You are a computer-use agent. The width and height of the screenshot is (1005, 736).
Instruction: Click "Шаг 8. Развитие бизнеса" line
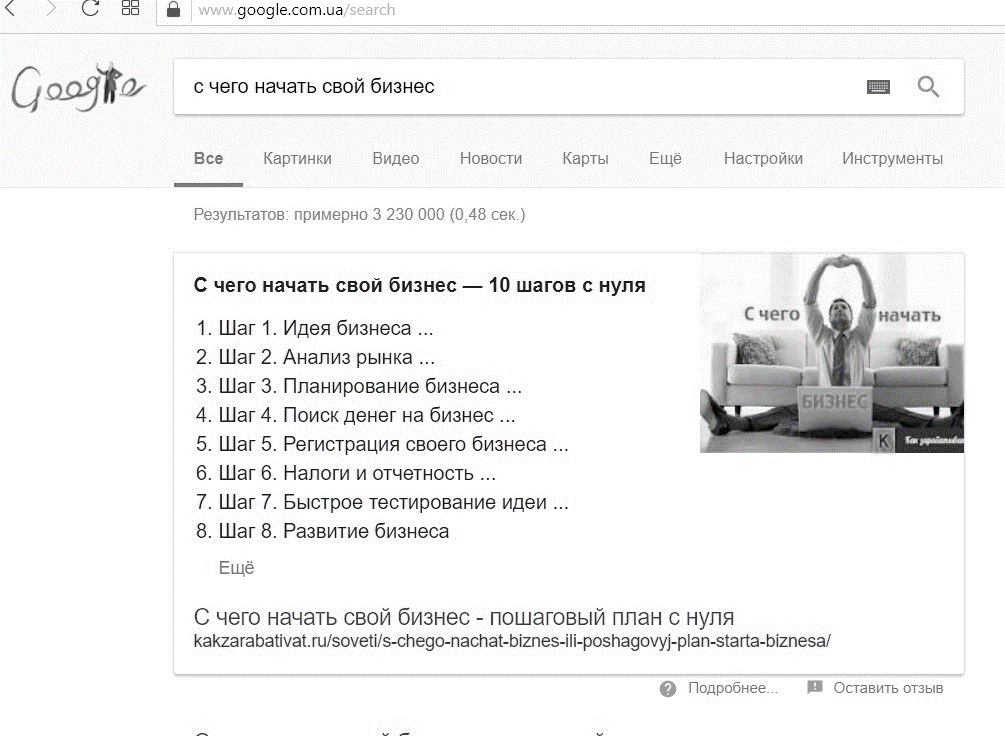click(333, 531)
